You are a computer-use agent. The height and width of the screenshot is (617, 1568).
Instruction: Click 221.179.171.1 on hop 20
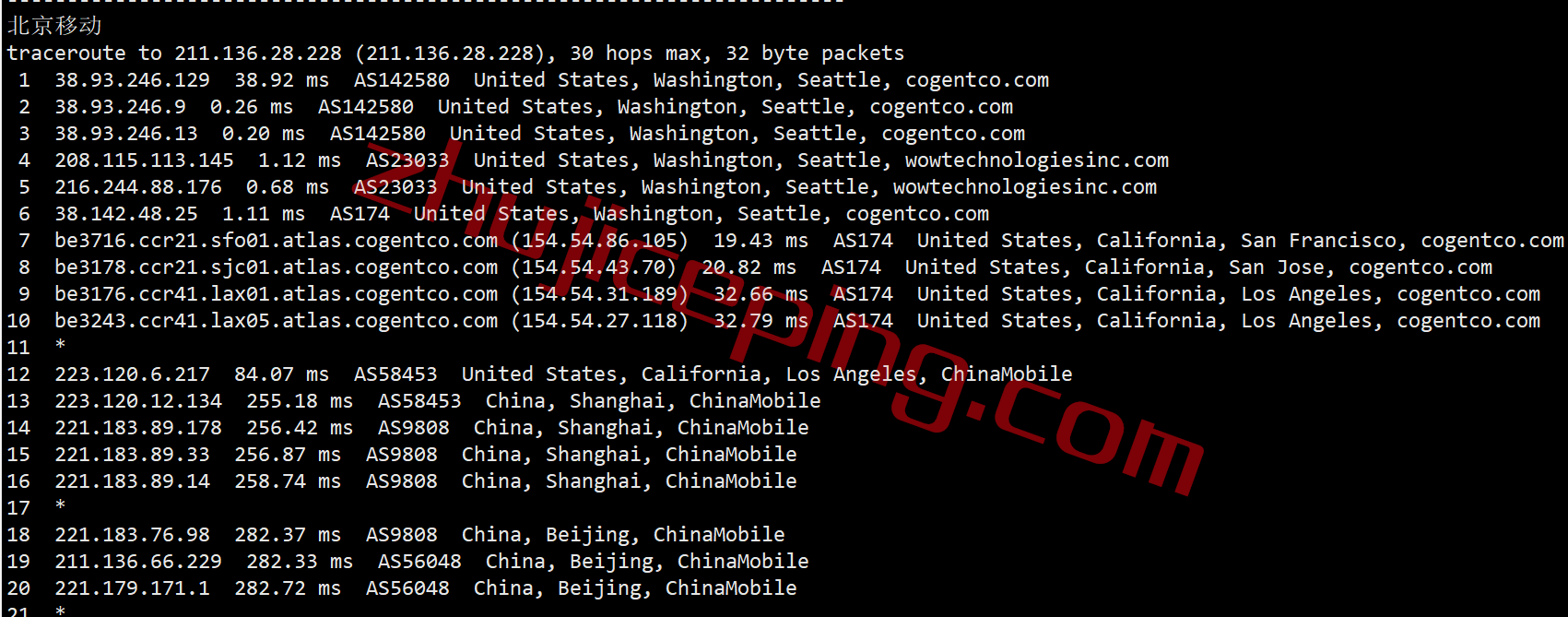point(133,588)
